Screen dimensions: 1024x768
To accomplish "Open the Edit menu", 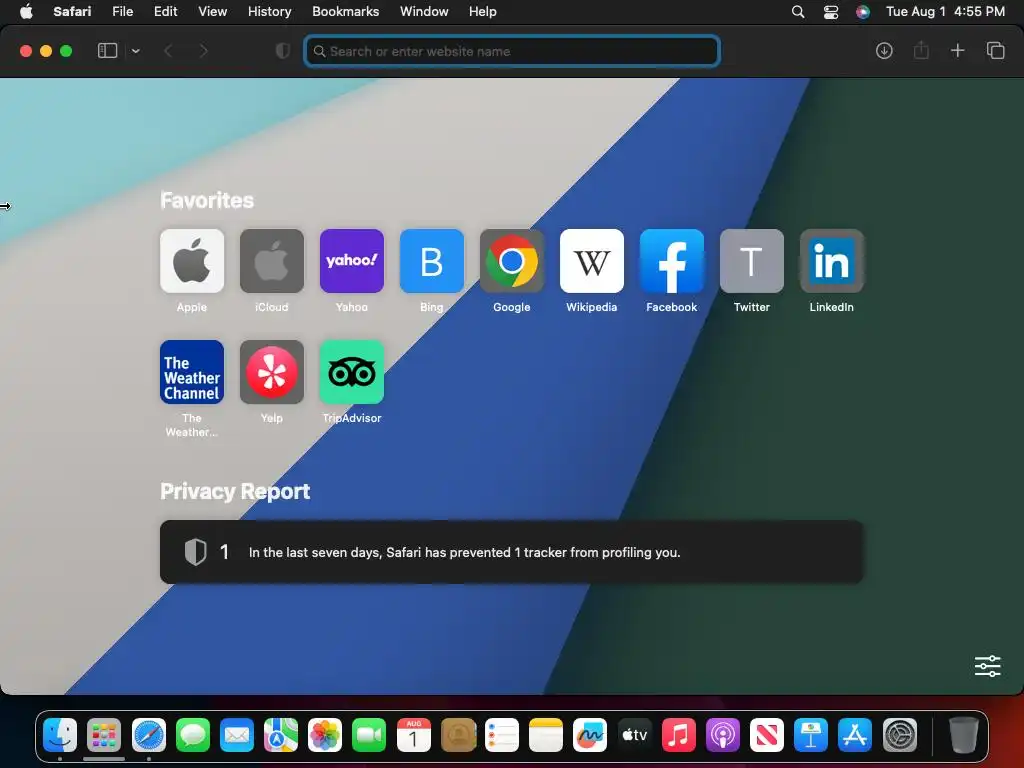I will tap(165, 11).
